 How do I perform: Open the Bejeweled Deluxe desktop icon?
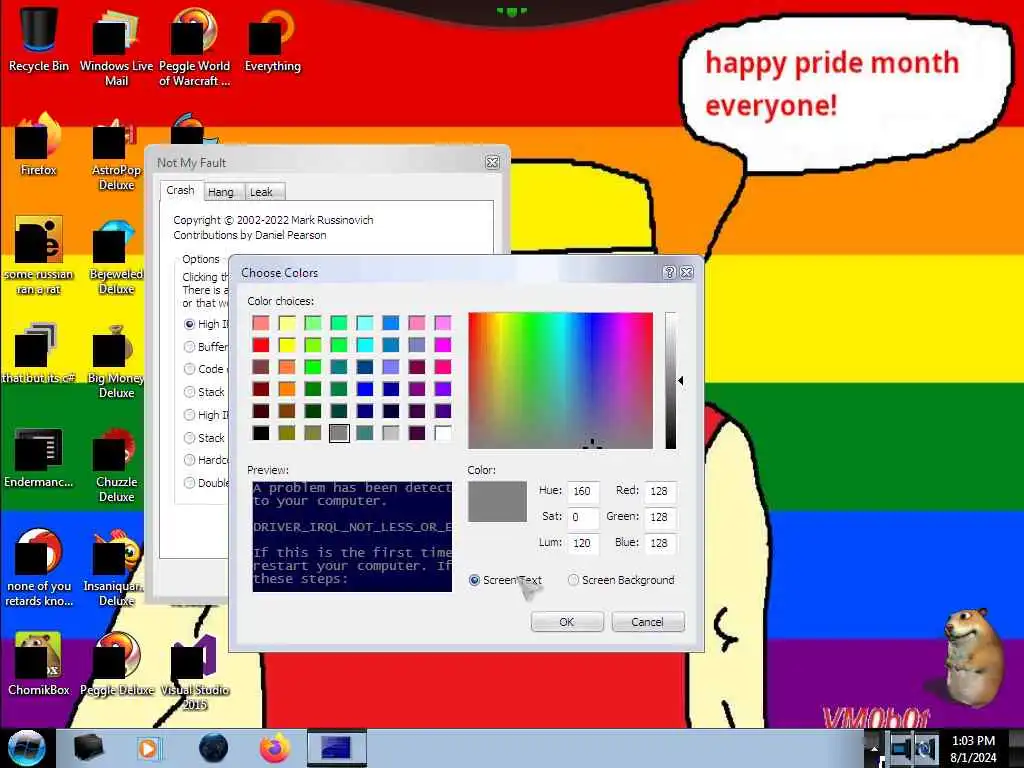[x=116, y=255]
